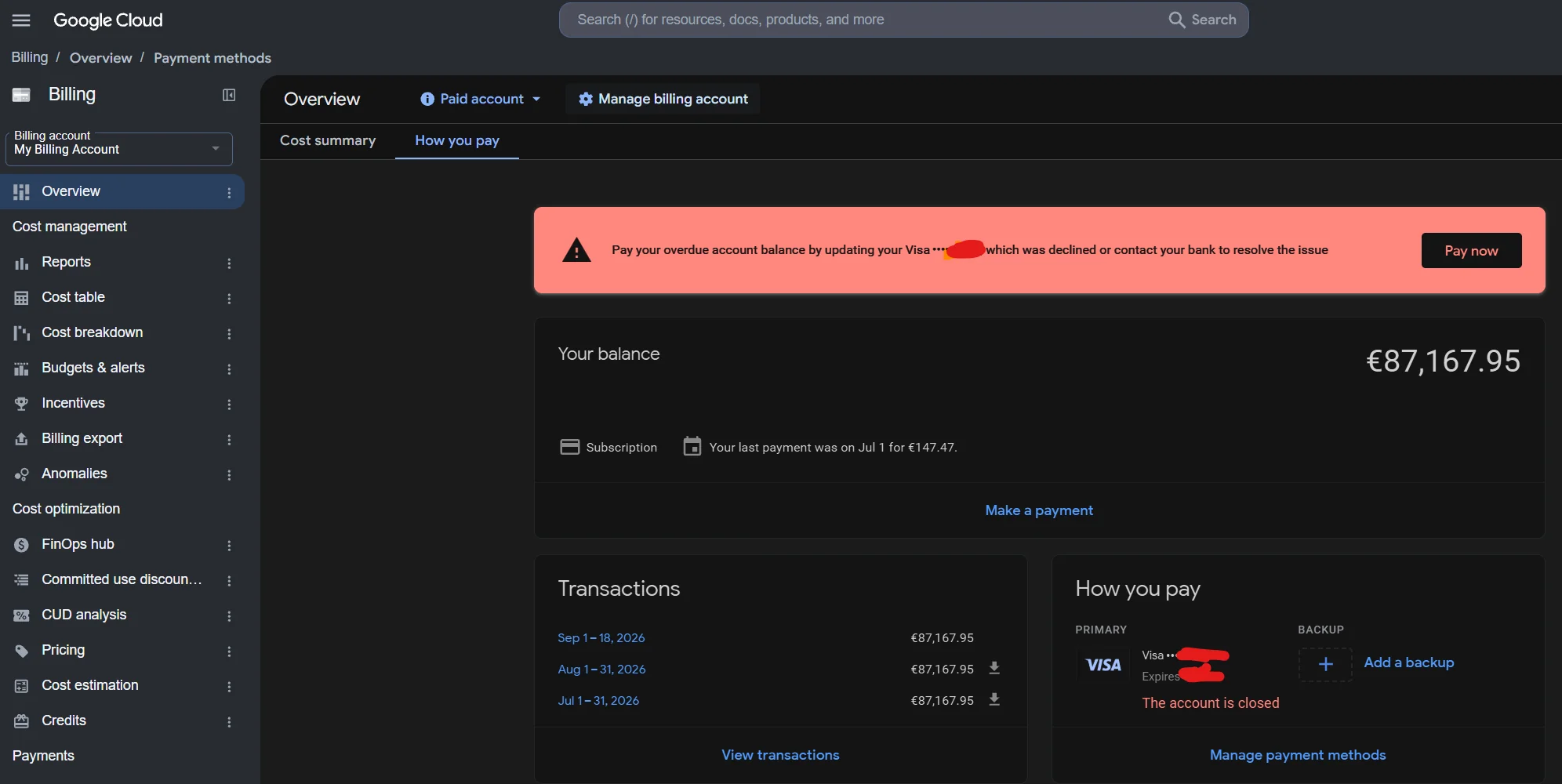Open more options for Billing export
This screenshot has height=784, width=1562.
tap(229, 440)
